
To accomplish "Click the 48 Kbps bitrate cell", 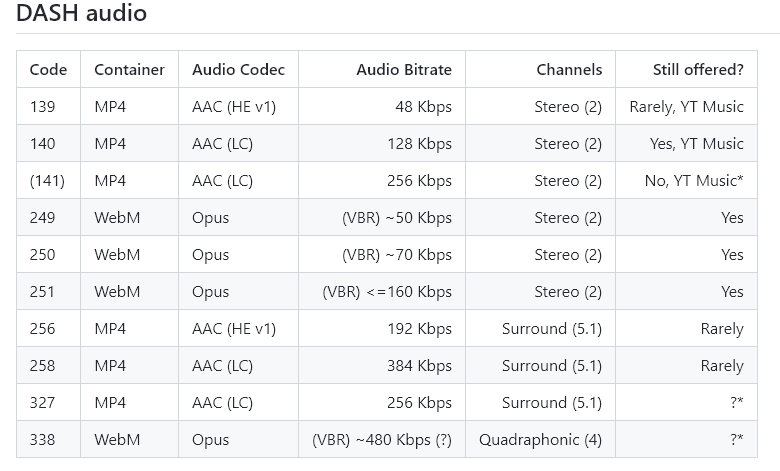I will 422,107.
